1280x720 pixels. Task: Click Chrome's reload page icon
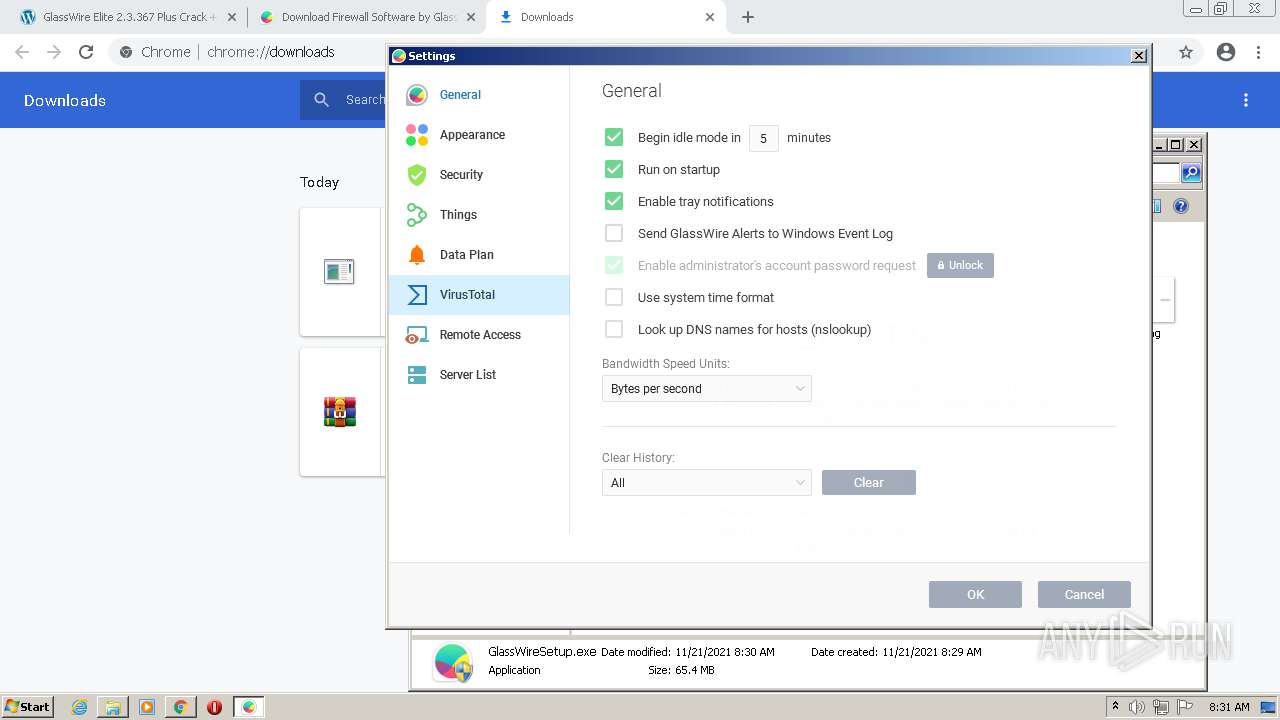pyautogui.click(x=86, y=52)
